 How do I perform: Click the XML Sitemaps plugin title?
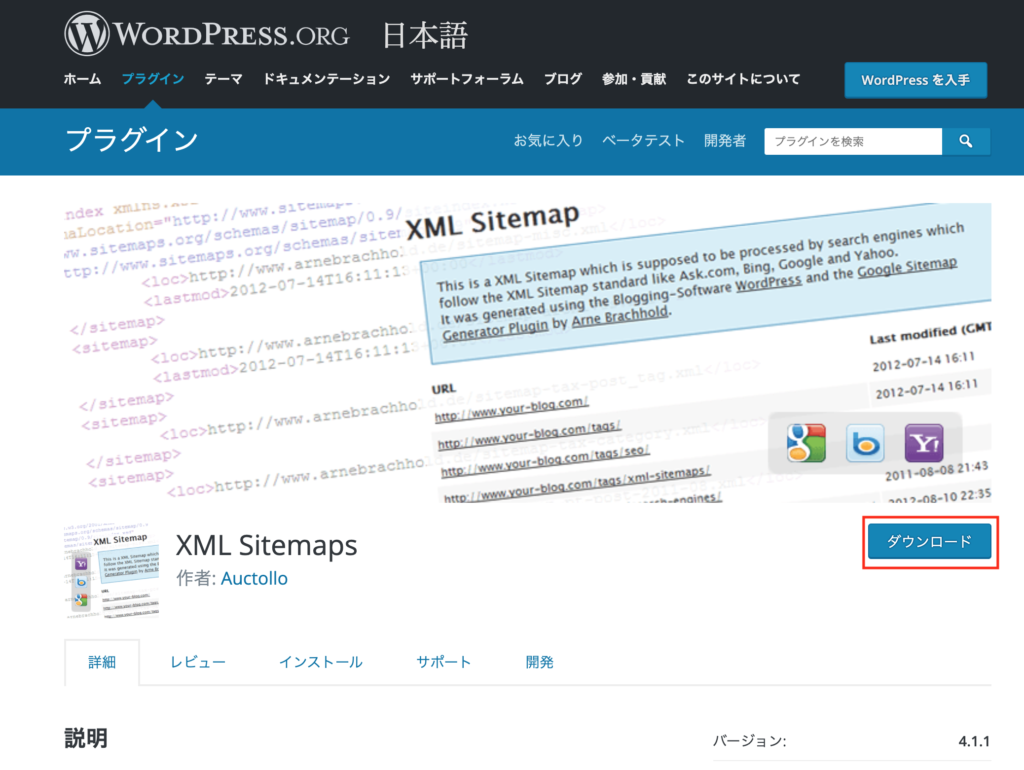click(x=266, y=545)
